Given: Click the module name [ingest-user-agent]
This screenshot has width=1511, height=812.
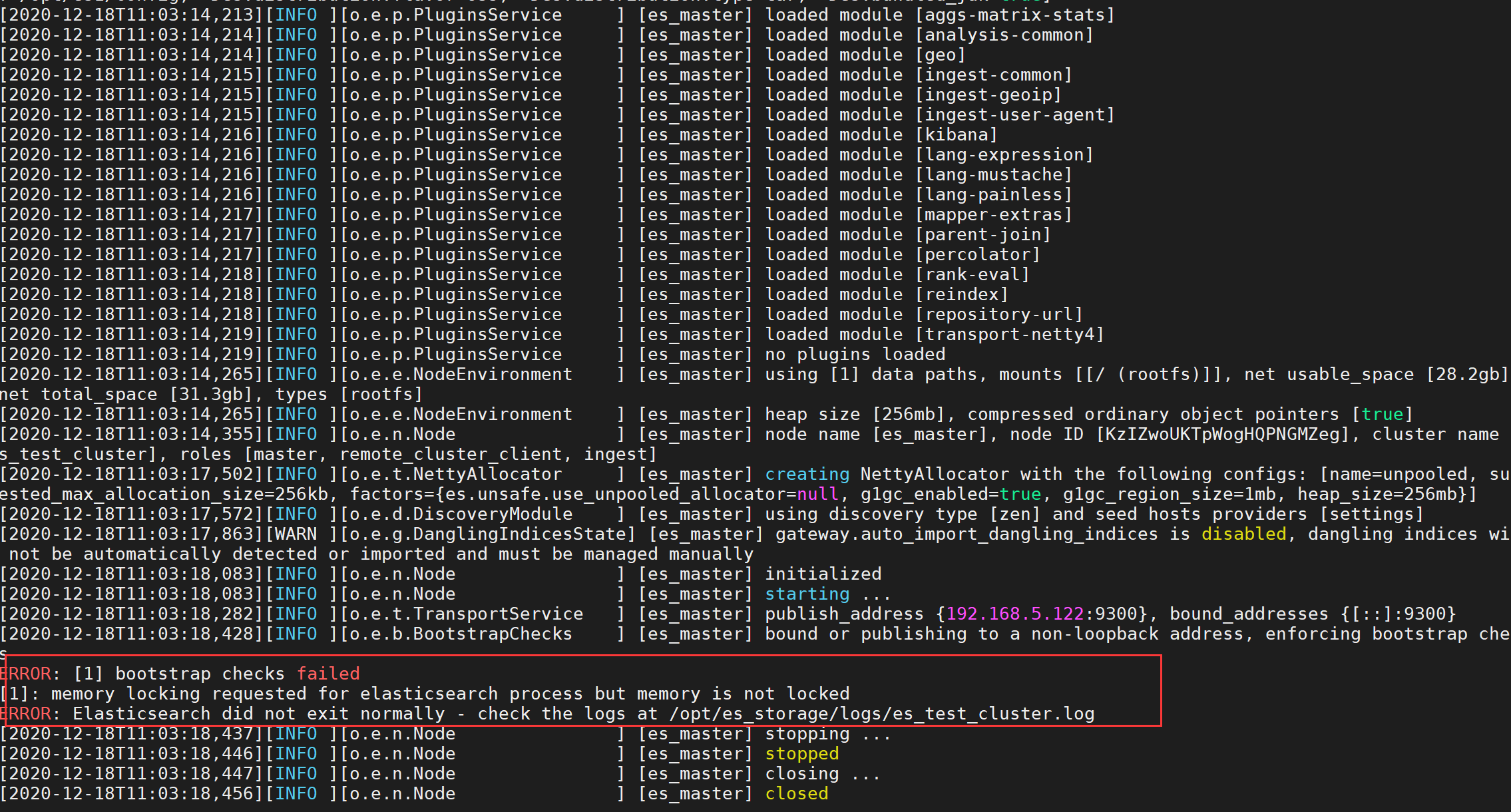Looking at the screenshot, I should click(1015, 114).
